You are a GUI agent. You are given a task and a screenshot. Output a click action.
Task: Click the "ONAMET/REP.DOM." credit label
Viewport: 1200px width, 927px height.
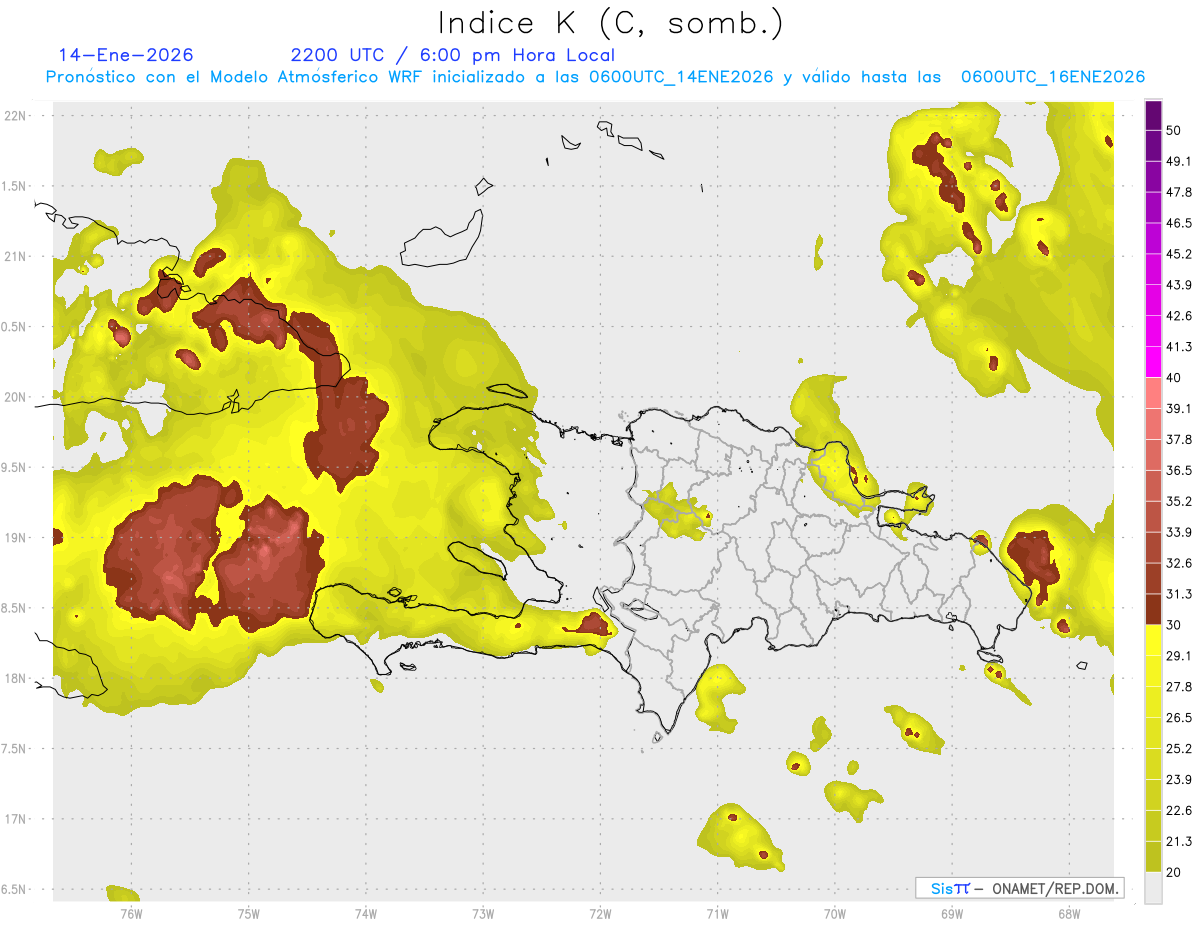point(1054,888)
